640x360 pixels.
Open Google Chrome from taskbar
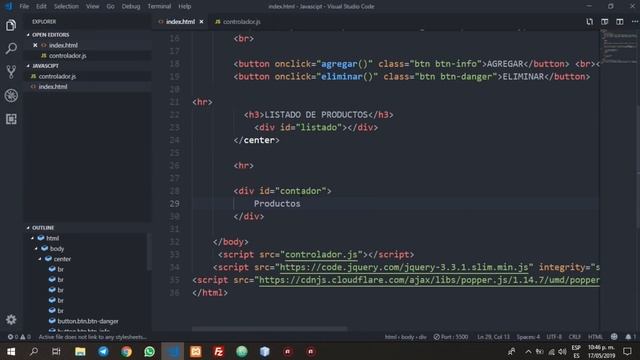tap(127, 351)
